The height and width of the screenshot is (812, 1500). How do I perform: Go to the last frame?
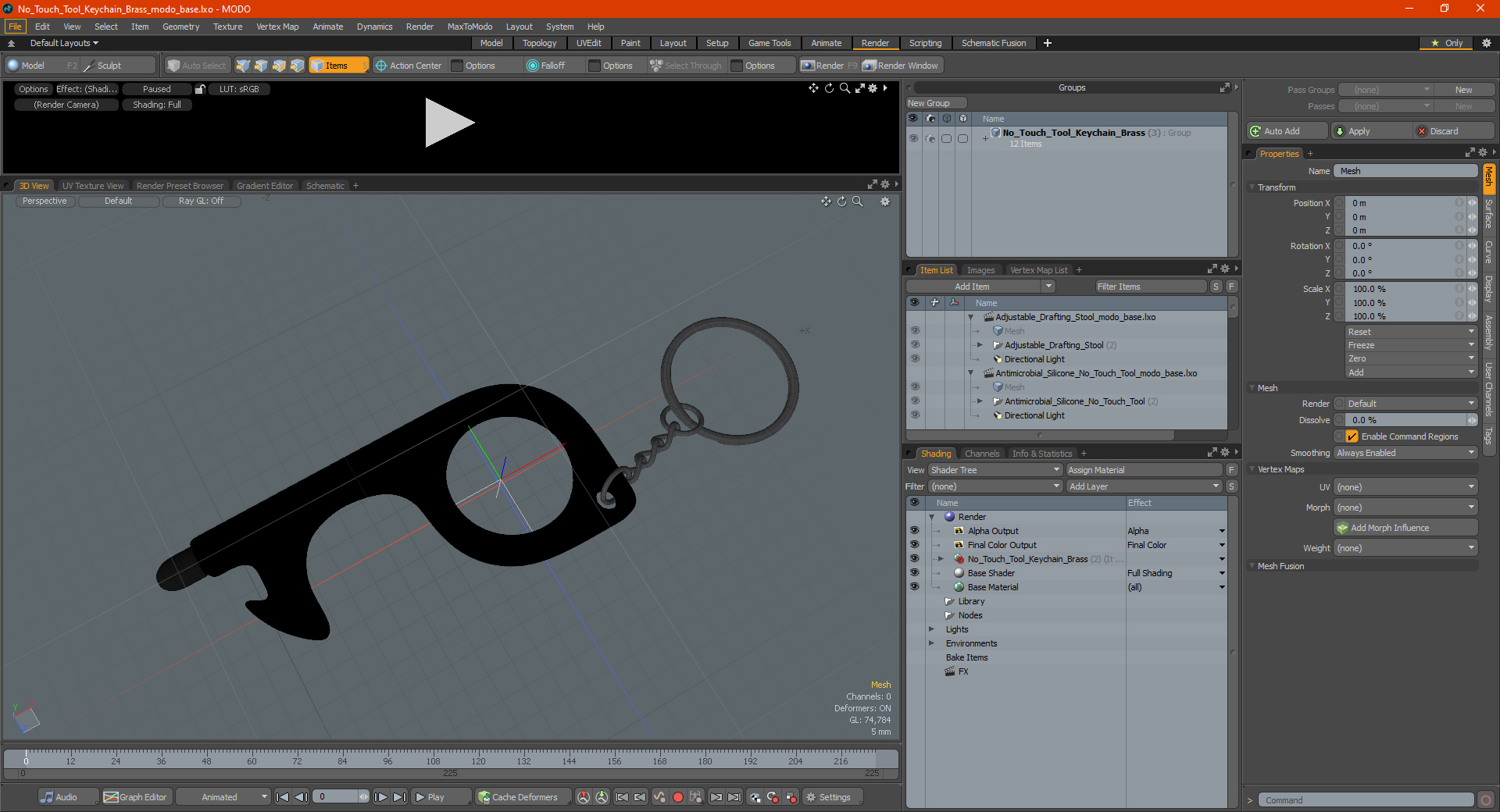tap(399, 797)
